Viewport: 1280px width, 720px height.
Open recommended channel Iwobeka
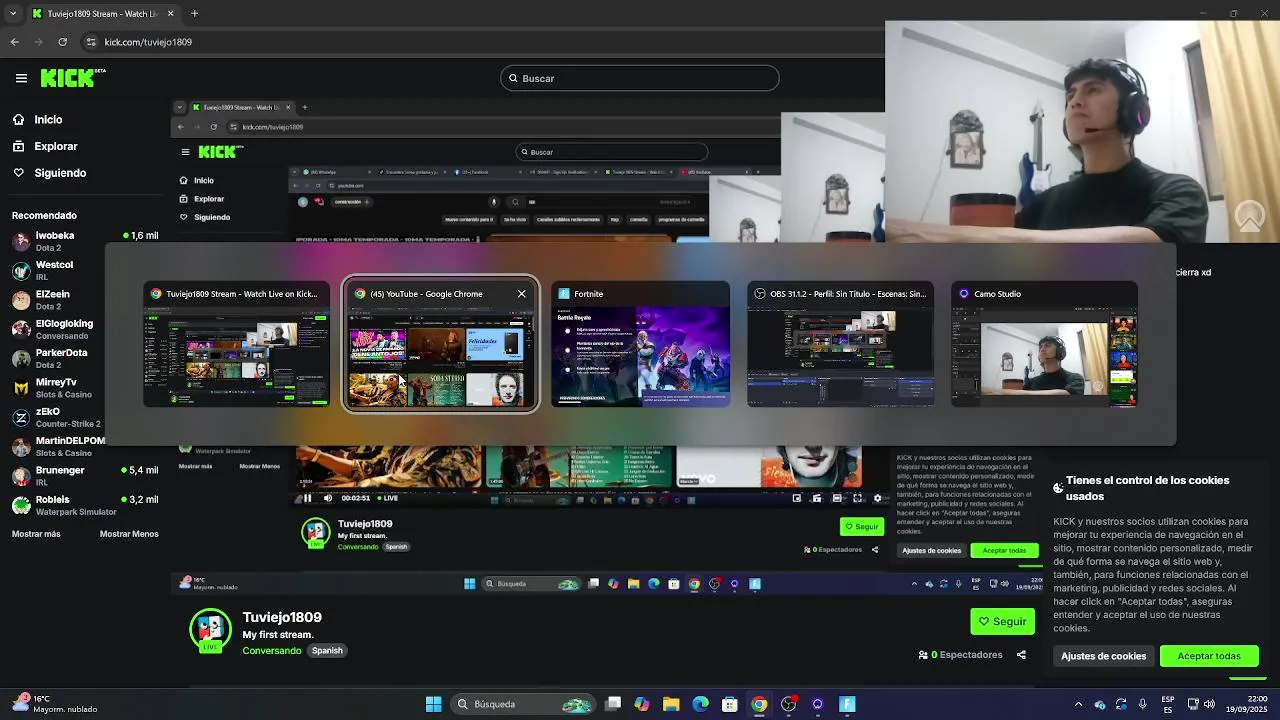tap(85, 241)
